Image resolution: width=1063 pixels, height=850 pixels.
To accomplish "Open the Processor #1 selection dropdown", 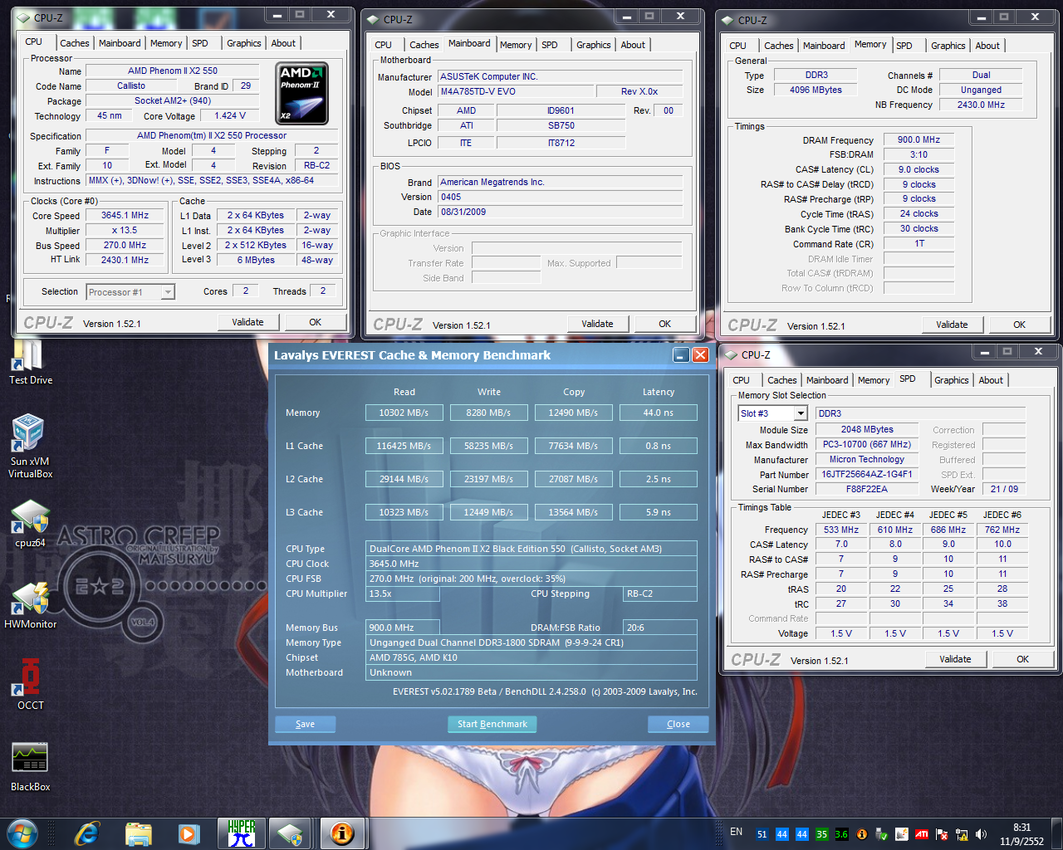I will (167, 292).
